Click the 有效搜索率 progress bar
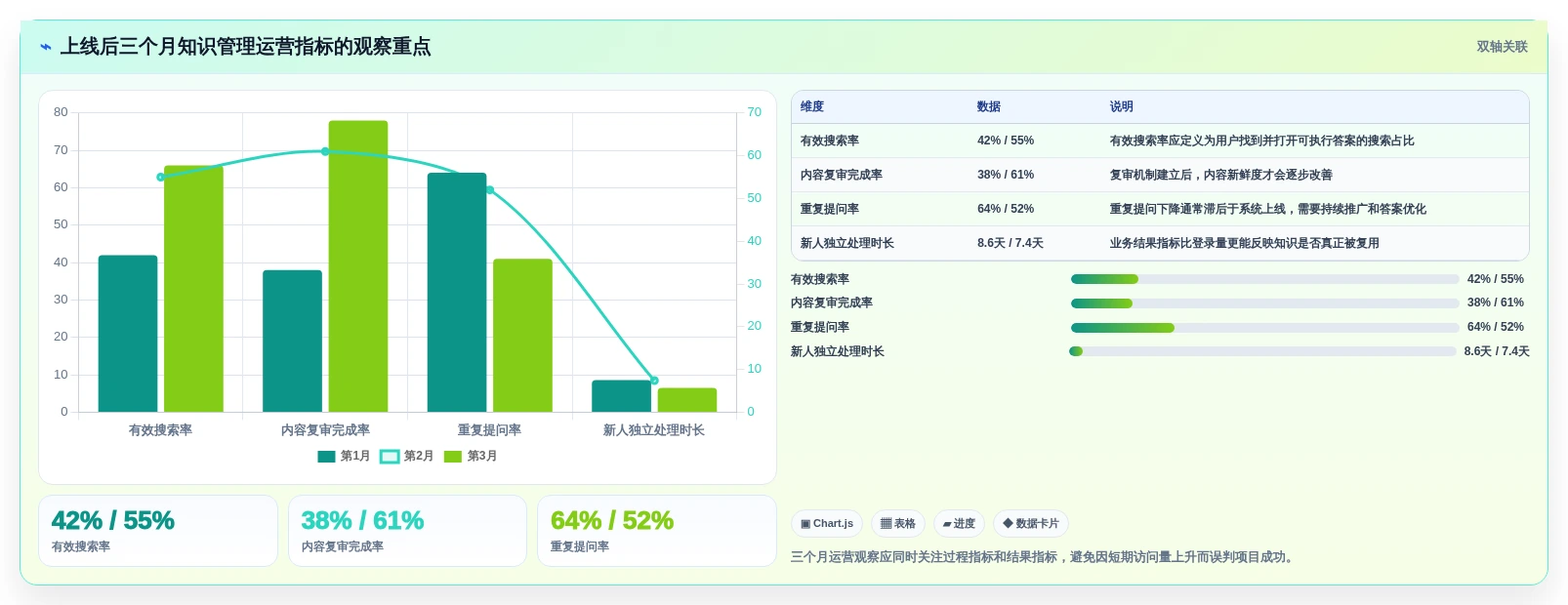 (x=1264, y=279)
